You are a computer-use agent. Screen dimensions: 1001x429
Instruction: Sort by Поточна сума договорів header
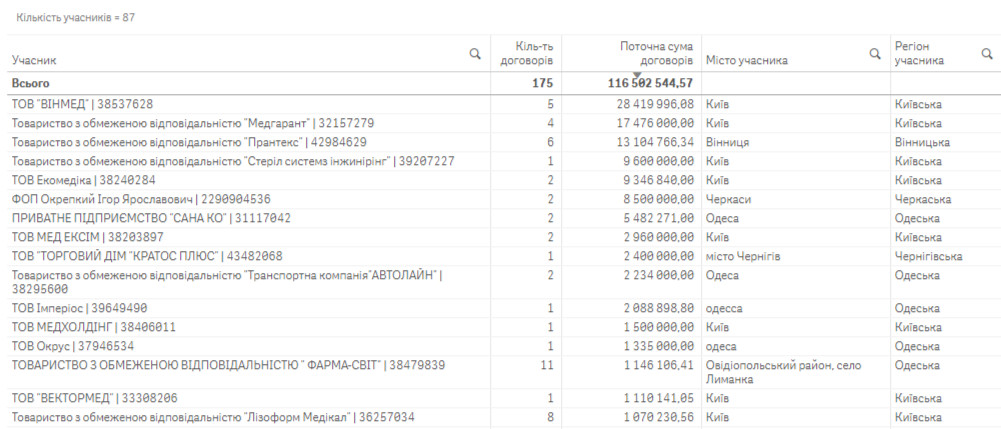(x=656, y=53)
